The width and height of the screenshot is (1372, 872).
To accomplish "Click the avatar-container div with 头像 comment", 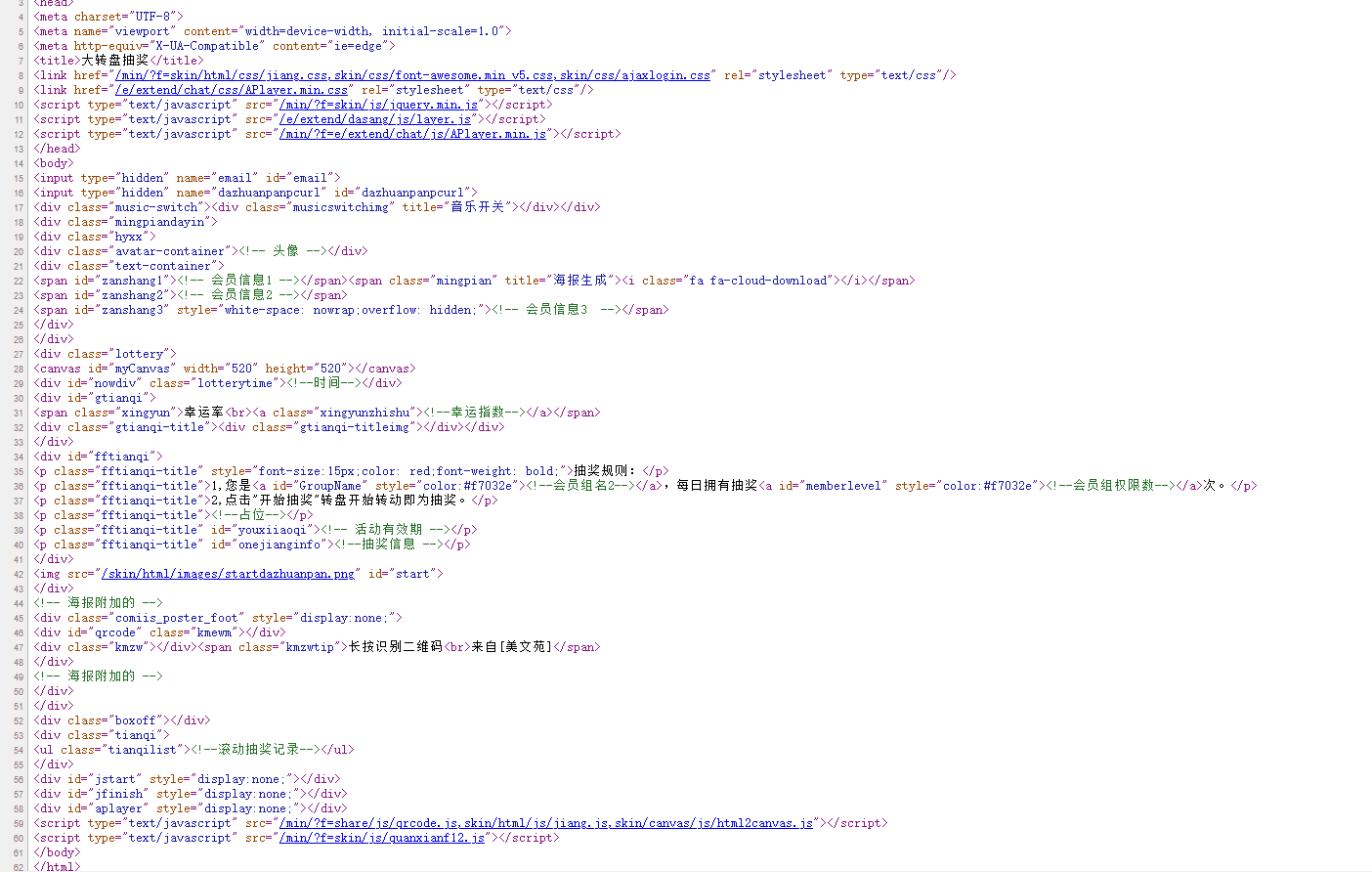I will [x=201, y=251].
